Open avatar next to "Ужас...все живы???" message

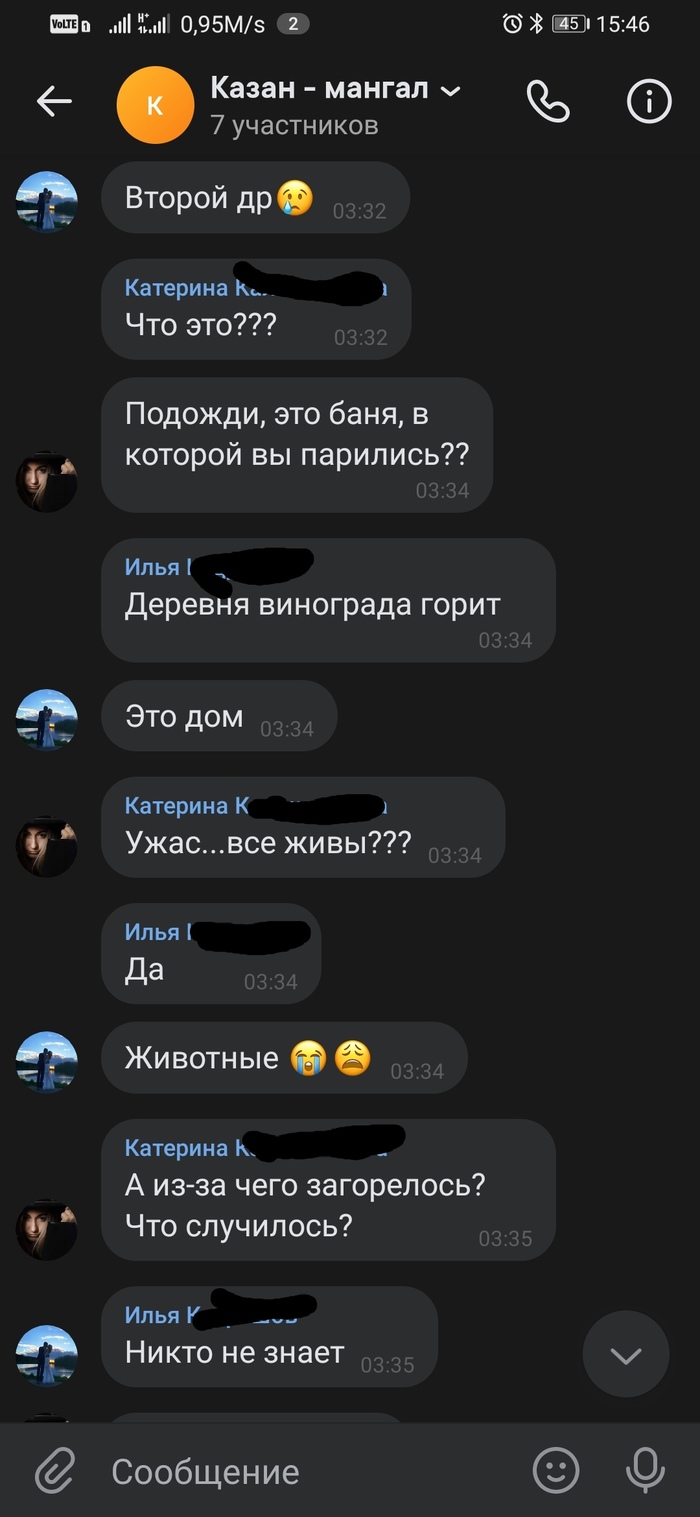46,847
